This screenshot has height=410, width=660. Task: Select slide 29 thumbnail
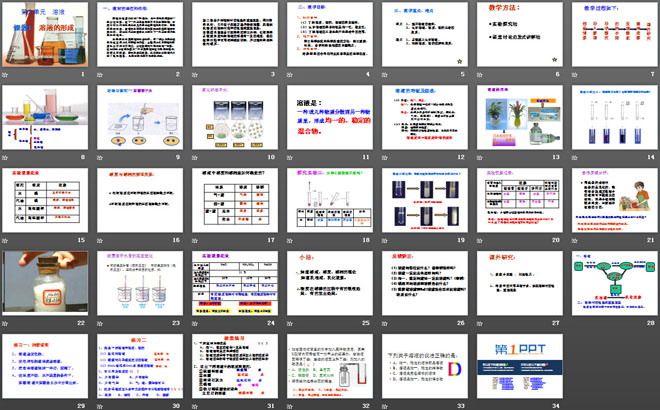coord(45,366)
